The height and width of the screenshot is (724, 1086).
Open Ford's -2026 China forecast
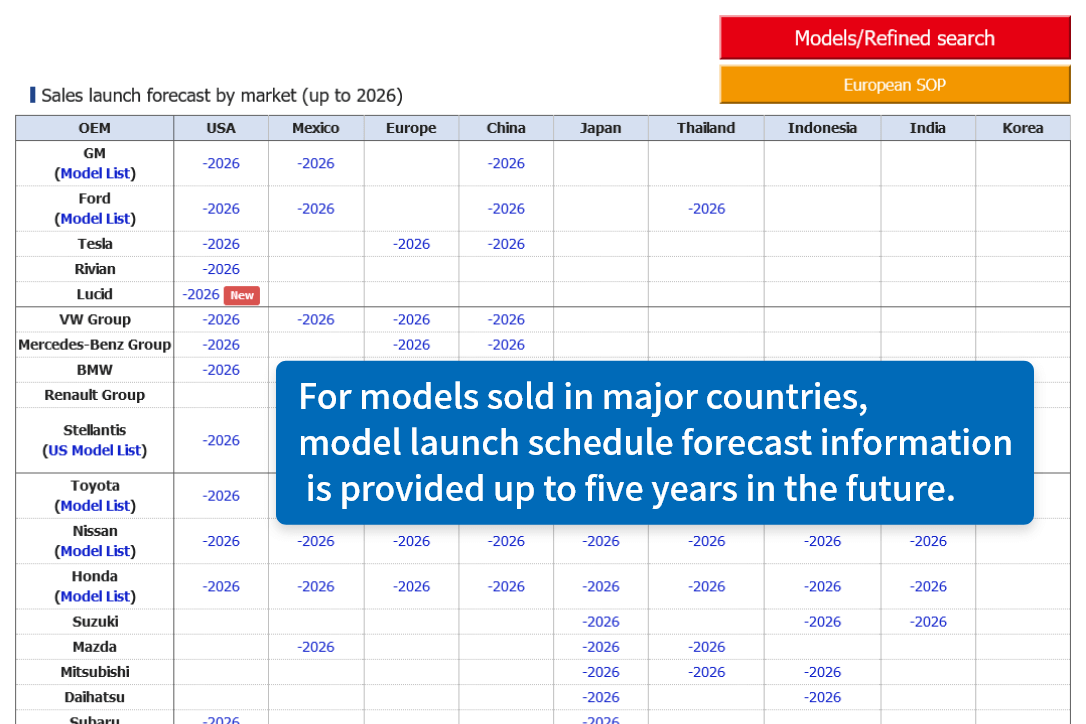[x=506, y=209]
